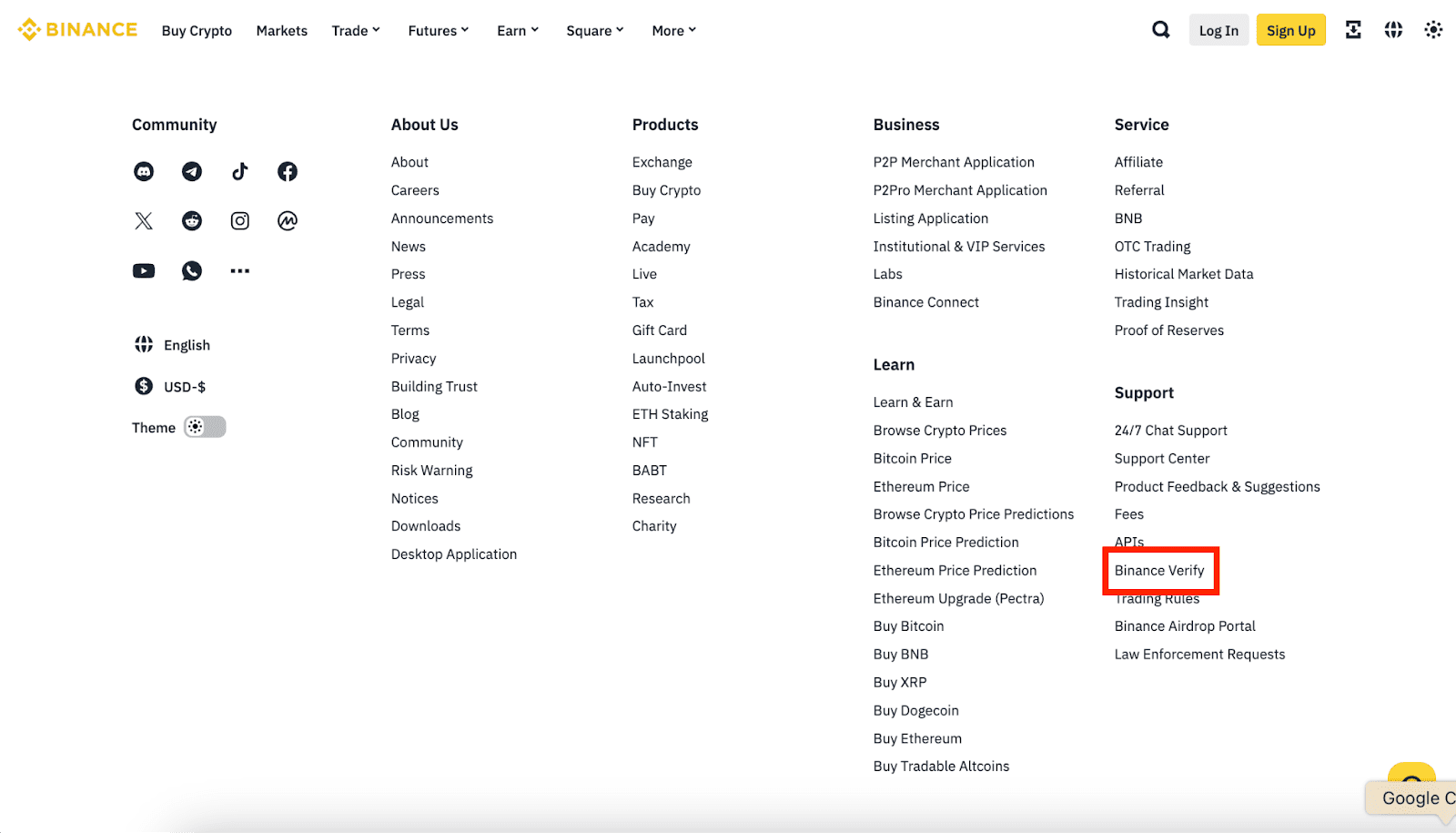Open the Ethereum Upgrade (Pectra) link
The image size is (1456, 833).
[959, 599]
